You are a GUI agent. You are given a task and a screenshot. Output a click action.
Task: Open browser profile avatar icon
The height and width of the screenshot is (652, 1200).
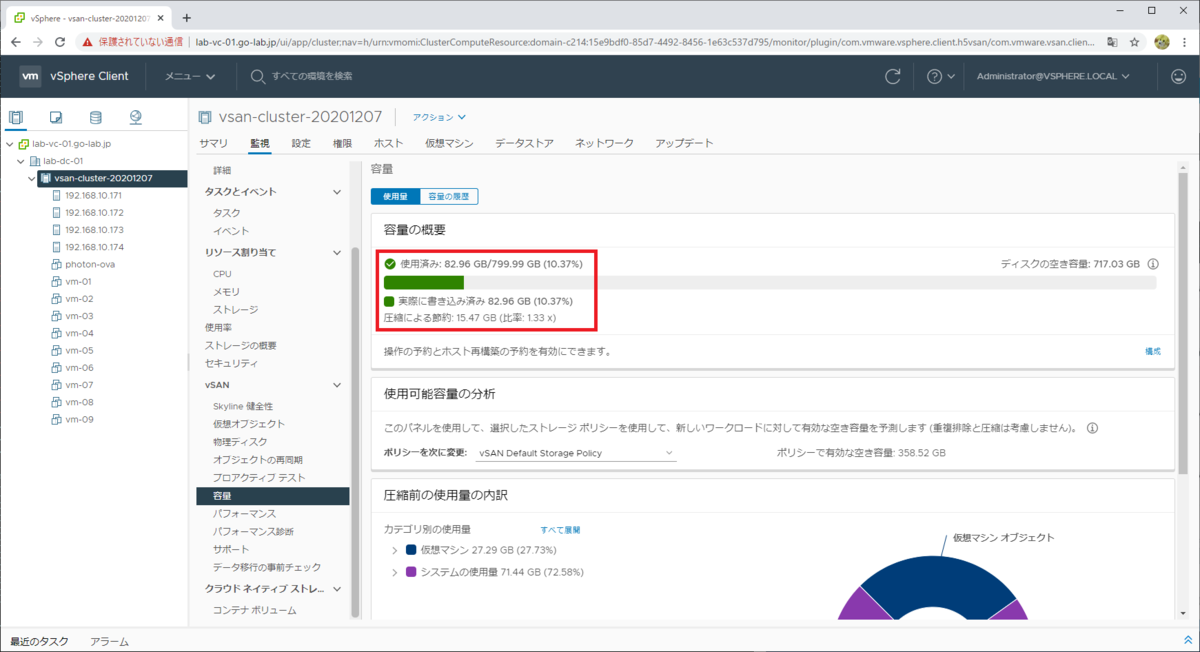point(1162,42)
